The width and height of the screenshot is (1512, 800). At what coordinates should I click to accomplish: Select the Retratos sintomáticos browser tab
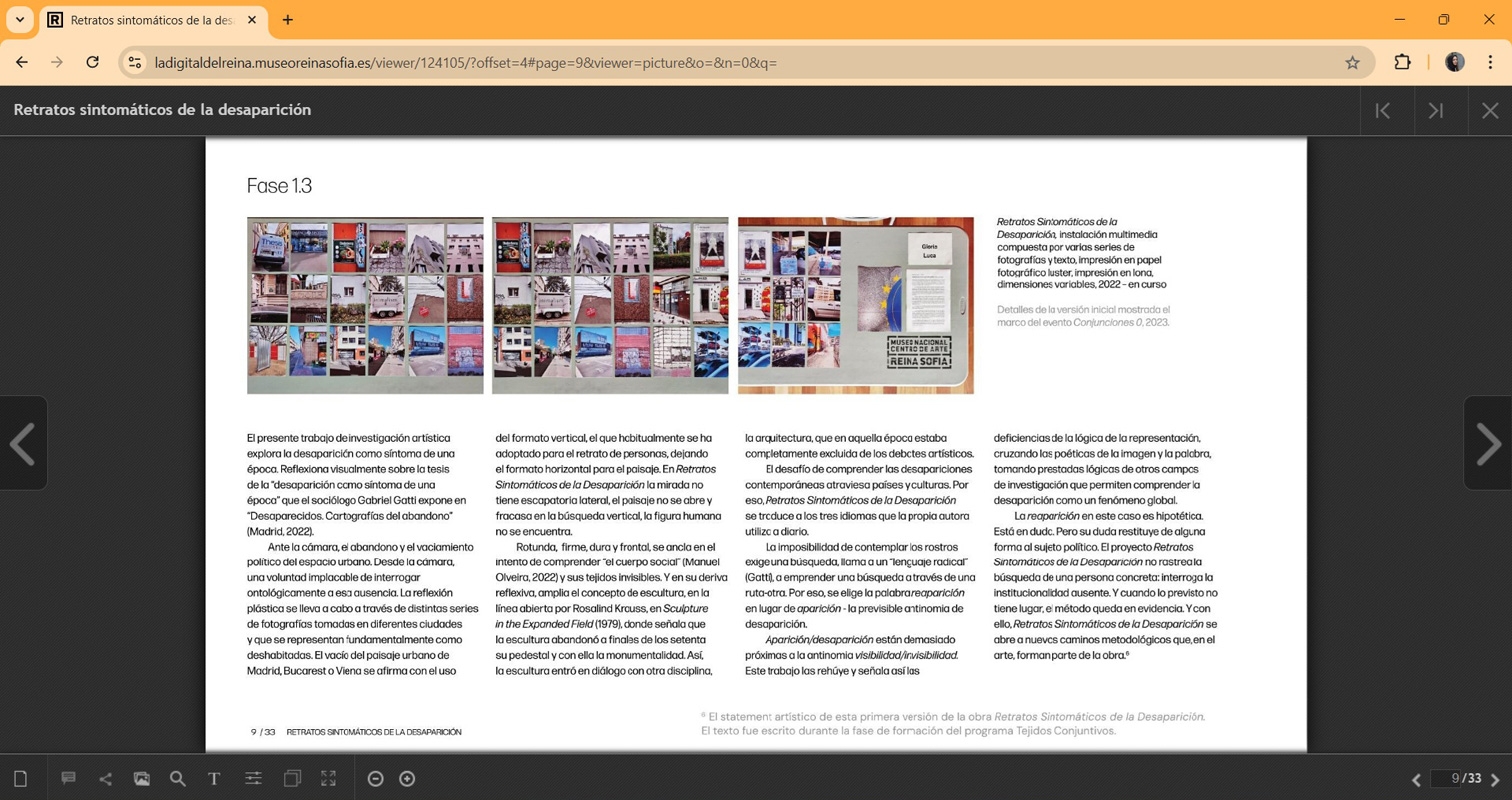tap(153, 20)
